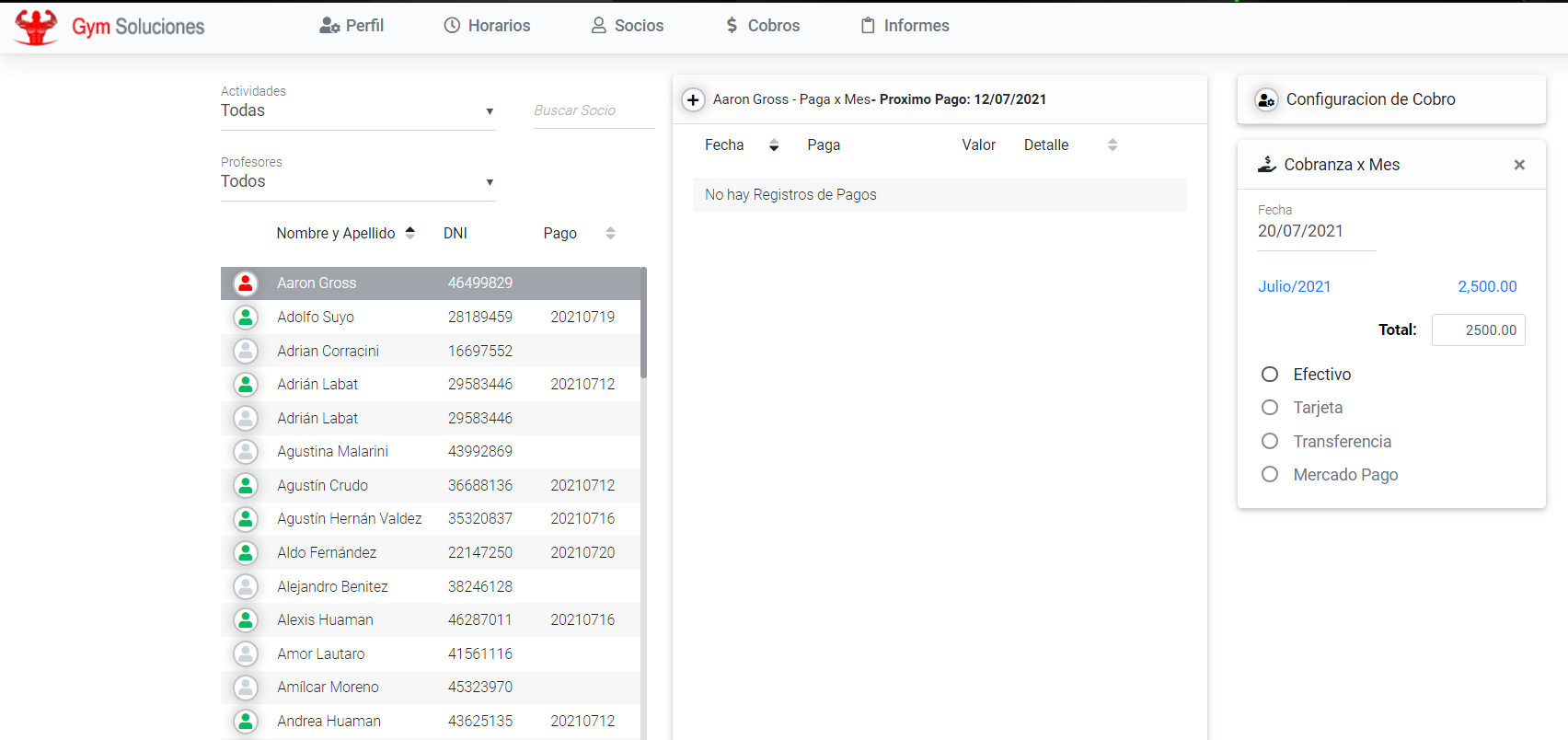Sort members by Nombre y Apellido arrow
Image resolution: width=1568 pixels, height=740 pixels.
(410, 233)
